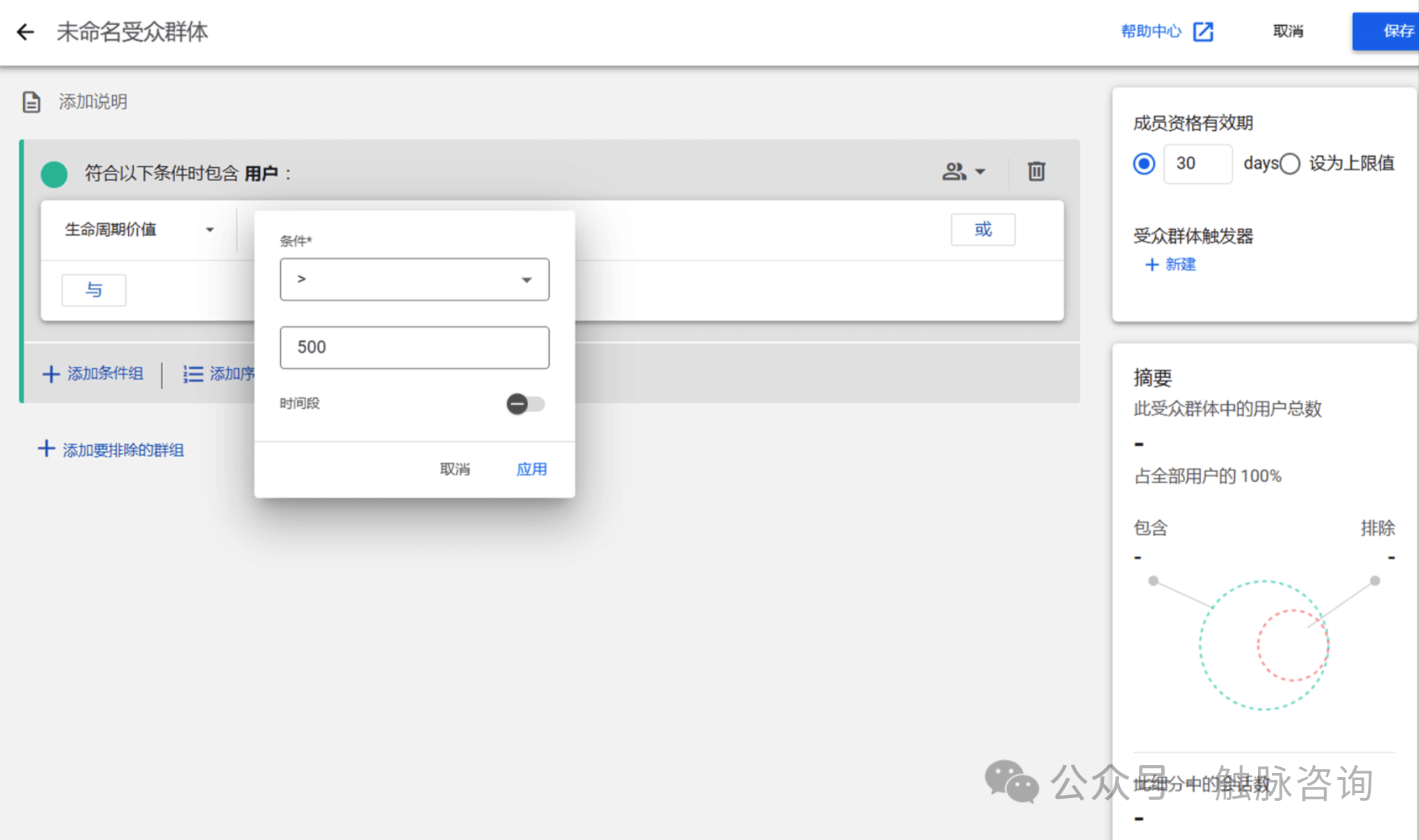
Task: Click the green include indicator circle
Action: pos(54,174)
